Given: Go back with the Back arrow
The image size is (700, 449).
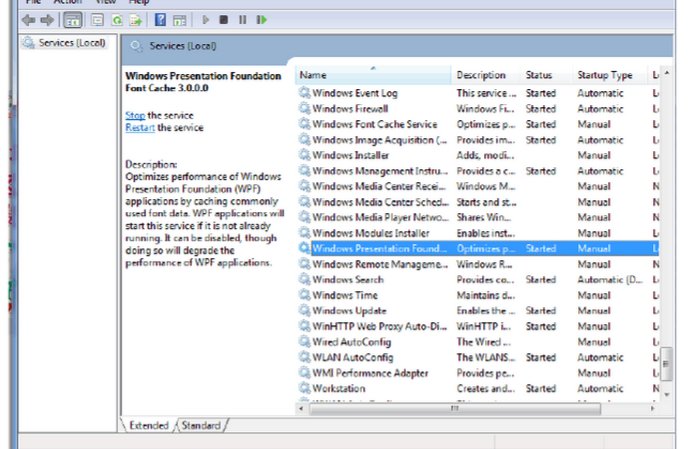Looking at the screenshot, I should (x=29, y=20).
